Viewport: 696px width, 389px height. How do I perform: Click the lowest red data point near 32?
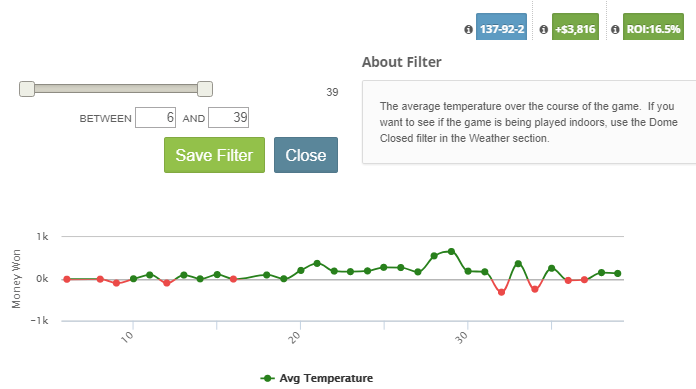tap(502, 292)
